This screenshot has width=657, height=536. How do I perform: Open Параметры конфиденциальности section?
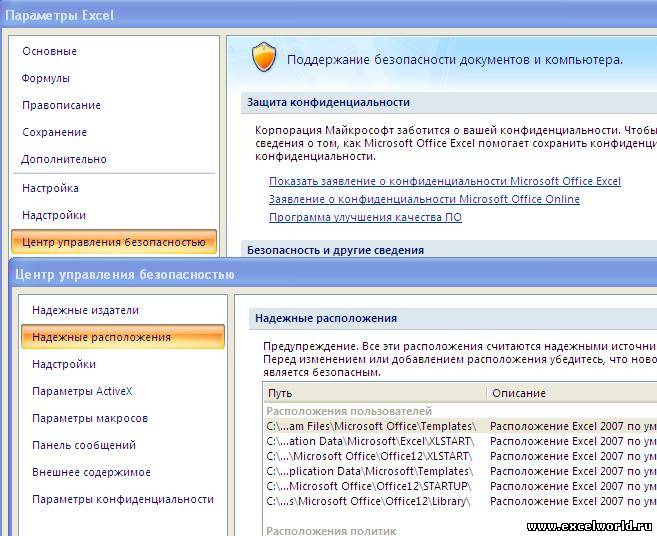point(123,500)
